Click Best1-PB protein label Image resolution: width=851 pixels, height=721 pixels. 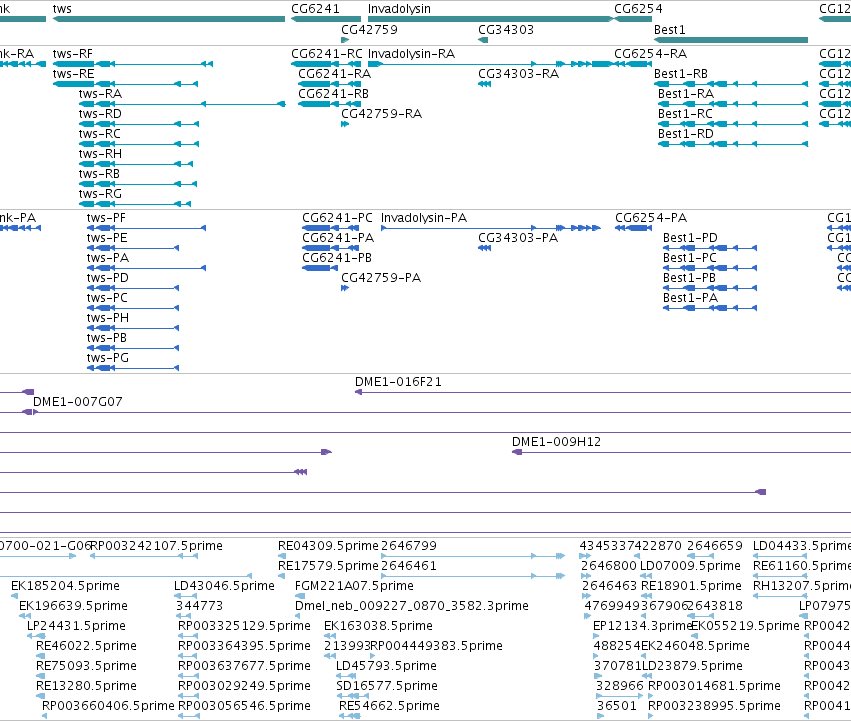tap(689, 278)
